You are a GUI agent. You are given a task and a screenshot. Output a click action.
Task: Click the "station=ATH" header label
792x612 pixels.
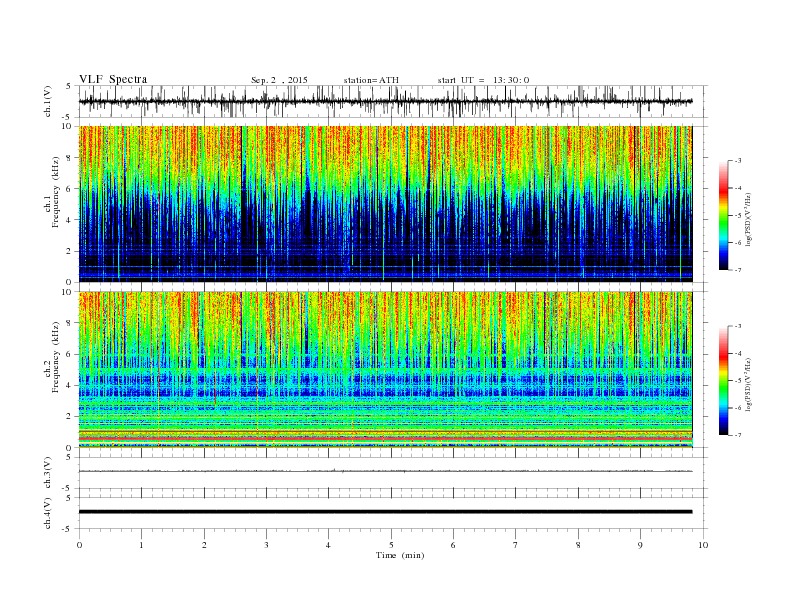371,80
